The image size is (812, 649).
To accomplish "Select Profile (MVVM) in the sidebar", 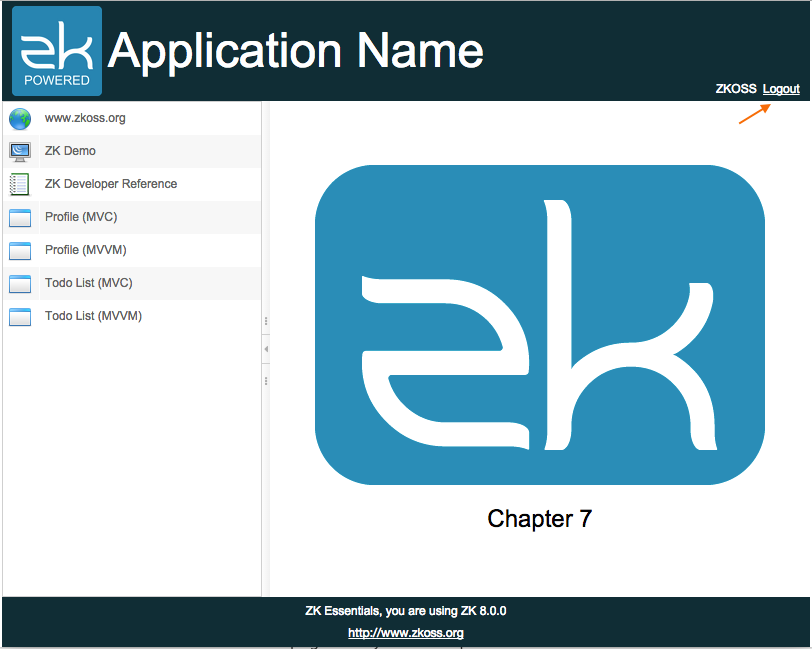I will tap(132, 250).
